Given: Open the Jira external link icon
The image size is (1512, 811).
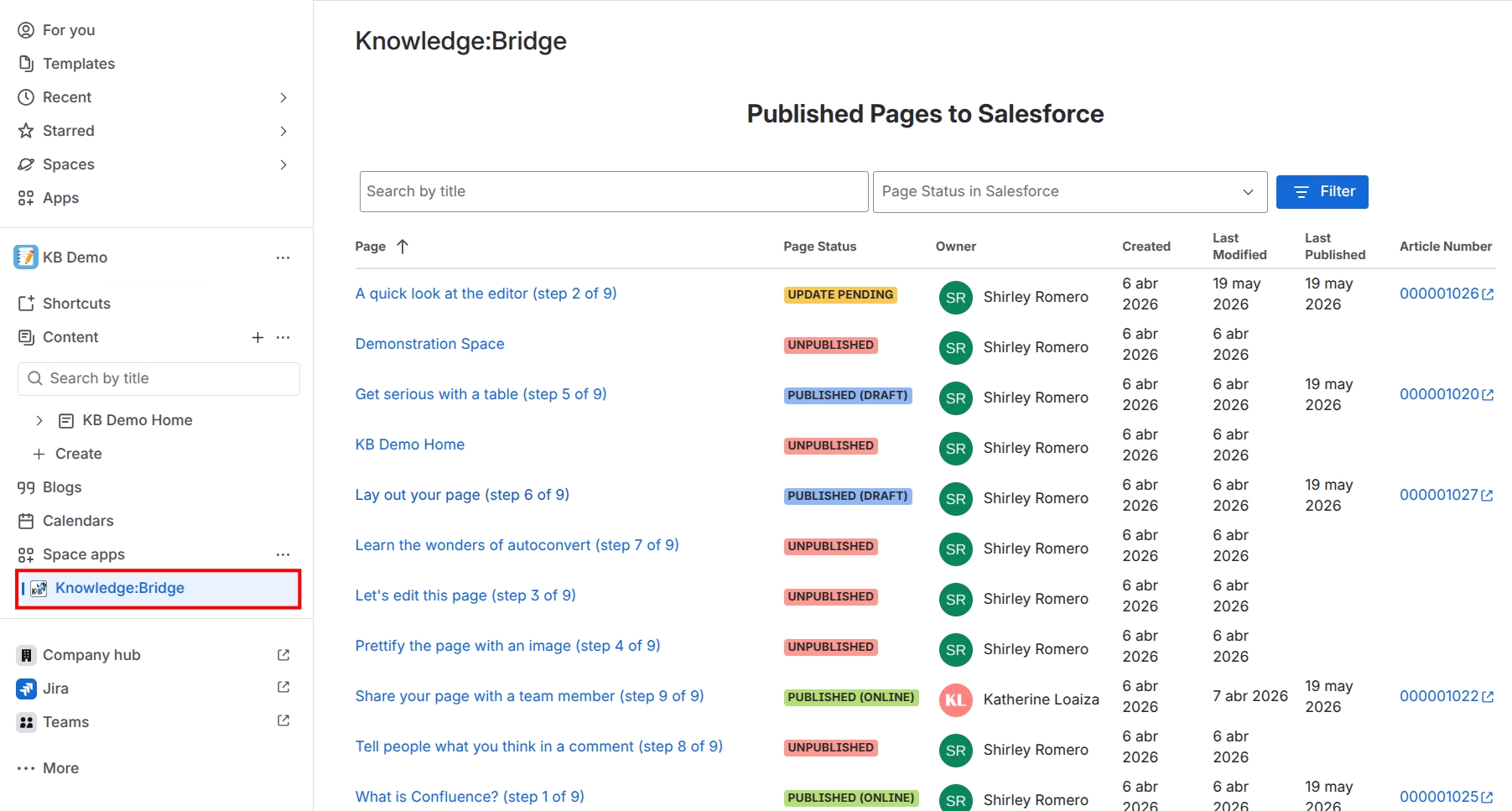Looking at the screenshot, I should pyautogui.click(x=283, y=688).
